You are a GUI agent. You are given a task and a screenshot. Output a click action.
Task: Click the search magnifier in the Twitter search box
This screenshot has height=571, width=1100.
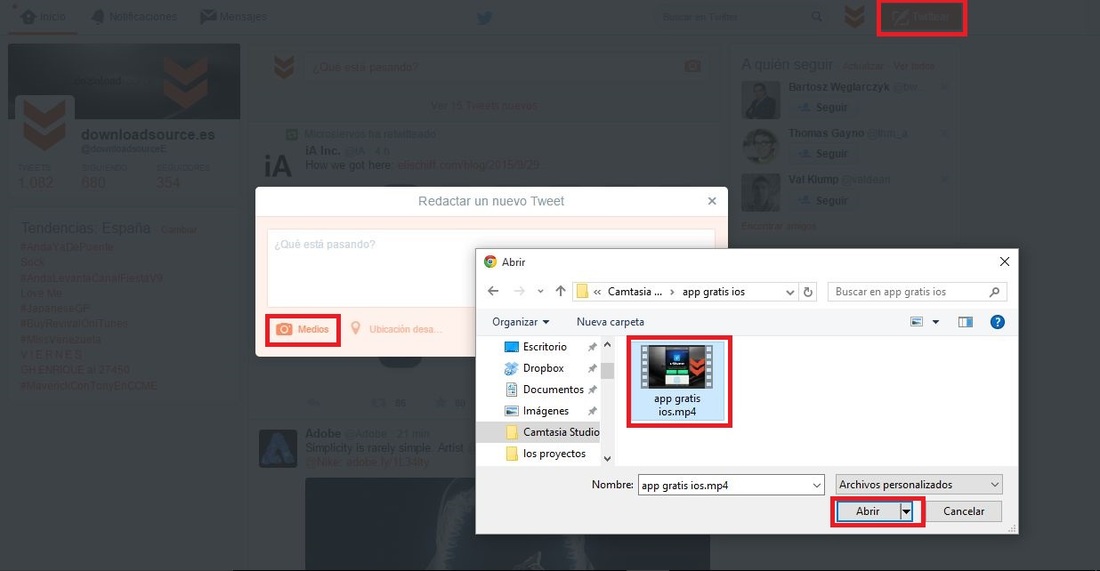pyautogui.click(x=817, y=17)
